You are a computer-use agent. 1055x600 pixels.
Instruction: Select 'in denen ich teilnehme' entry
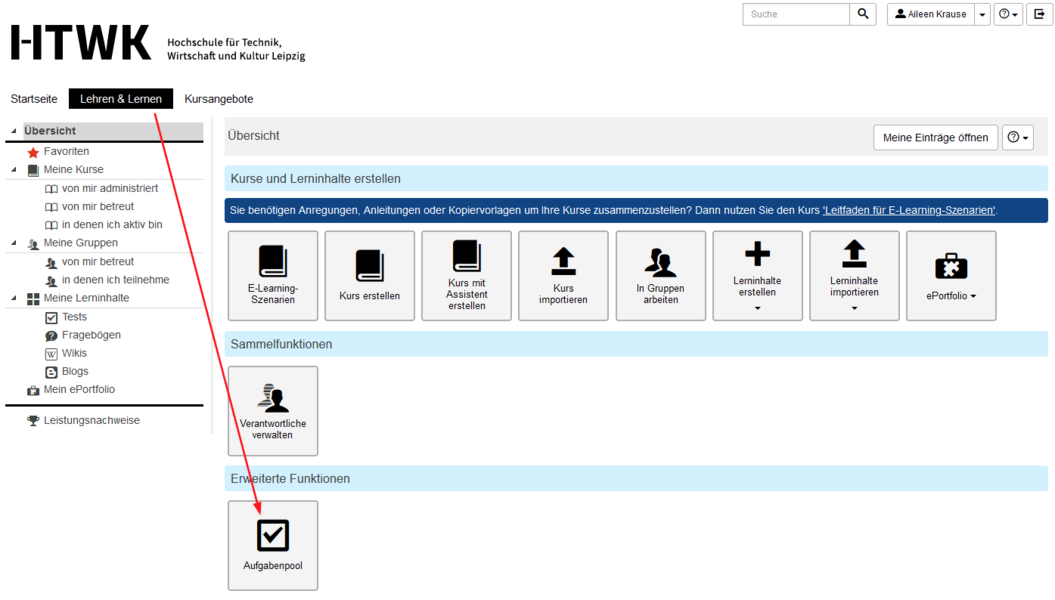coord(115,280)
